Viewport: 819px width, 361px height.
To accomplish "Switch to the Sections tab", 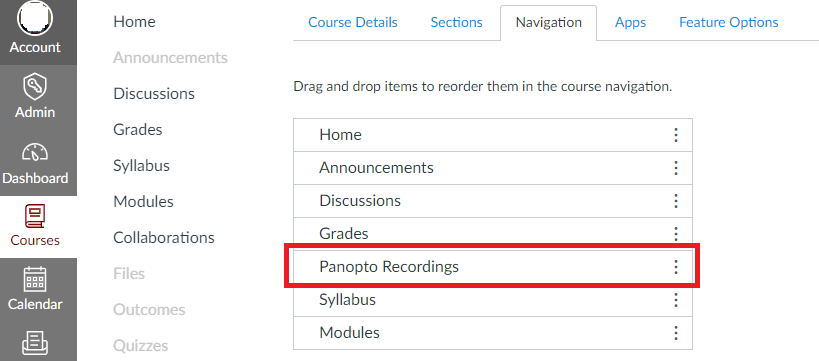I will point(457,22).
